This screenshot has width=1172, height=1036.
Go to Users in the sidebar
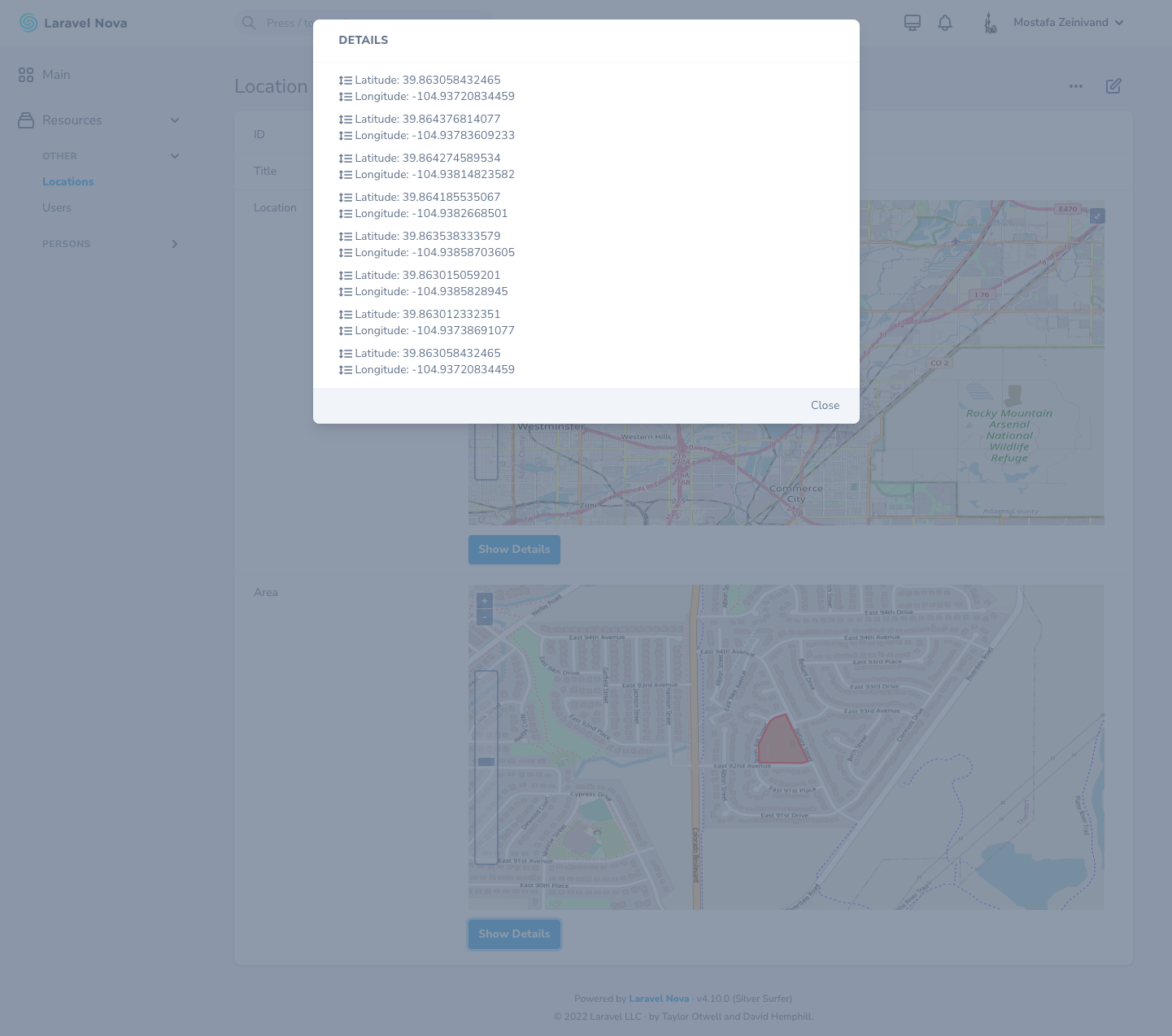[x=57, y=208]
